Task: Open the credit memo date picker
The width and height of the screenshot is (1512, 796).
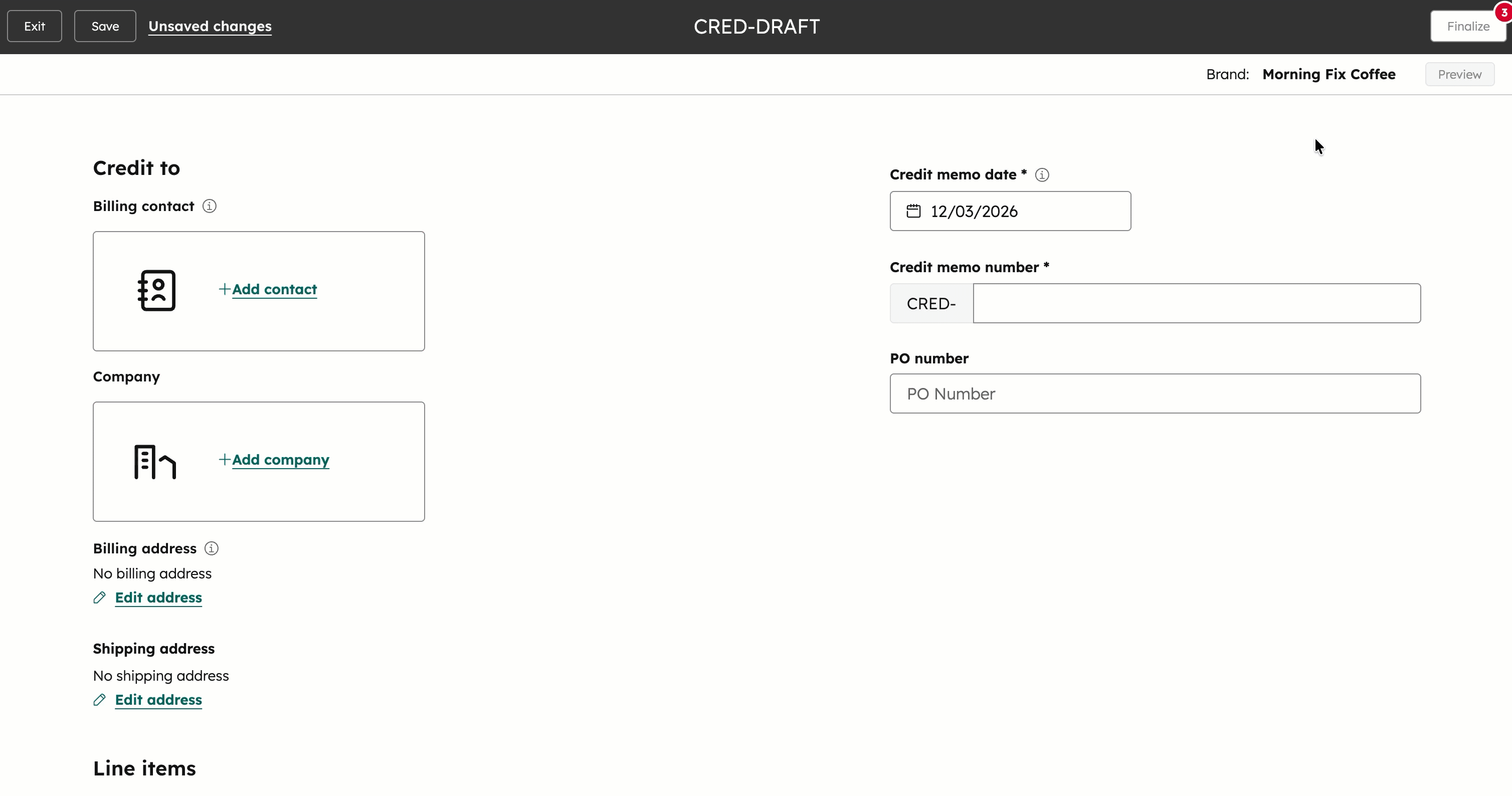Action: point(1010,211)
